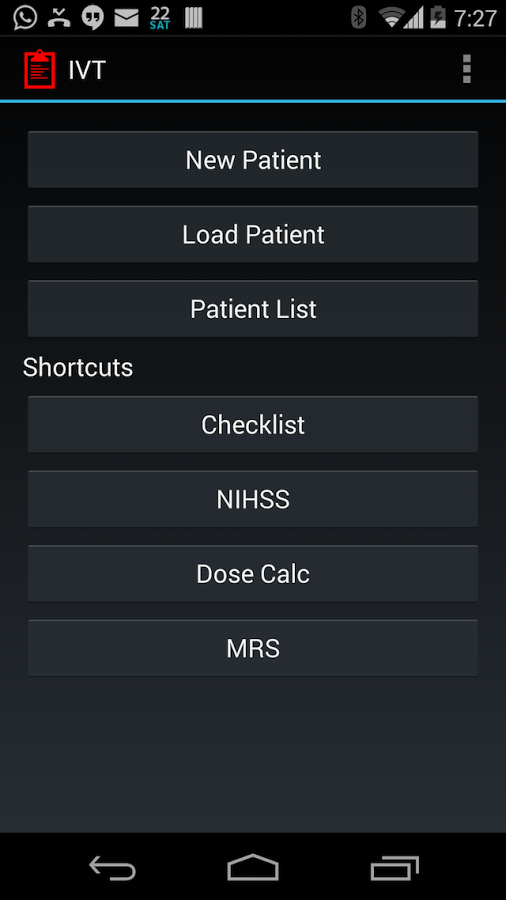Open the Checklist shortcut
The height and width of the screenshot is (900, 506).
253,425
